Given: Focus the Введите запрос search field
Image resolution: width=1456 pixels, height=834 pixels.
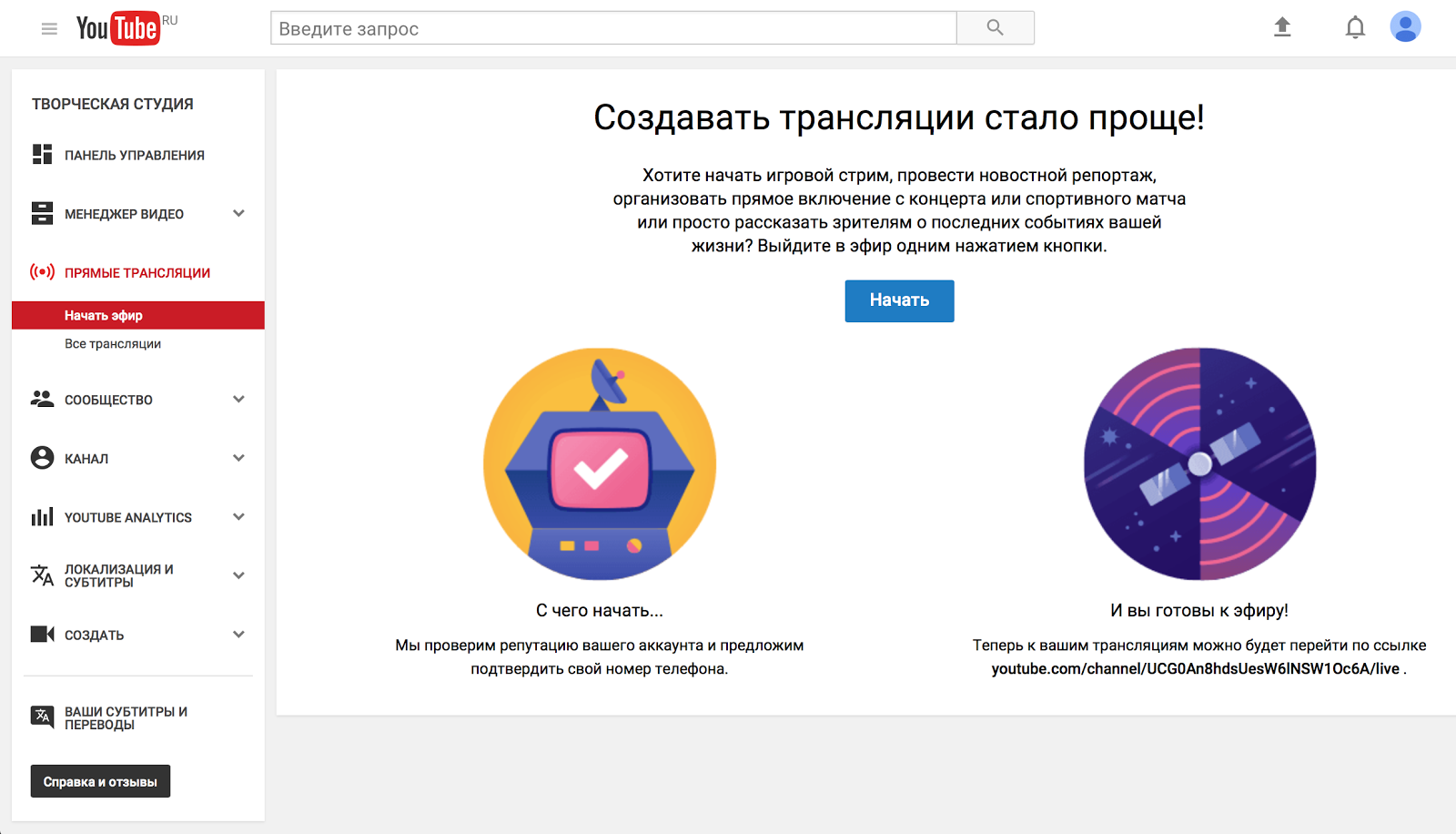Looking at the screenshot, I should [612, 28].
